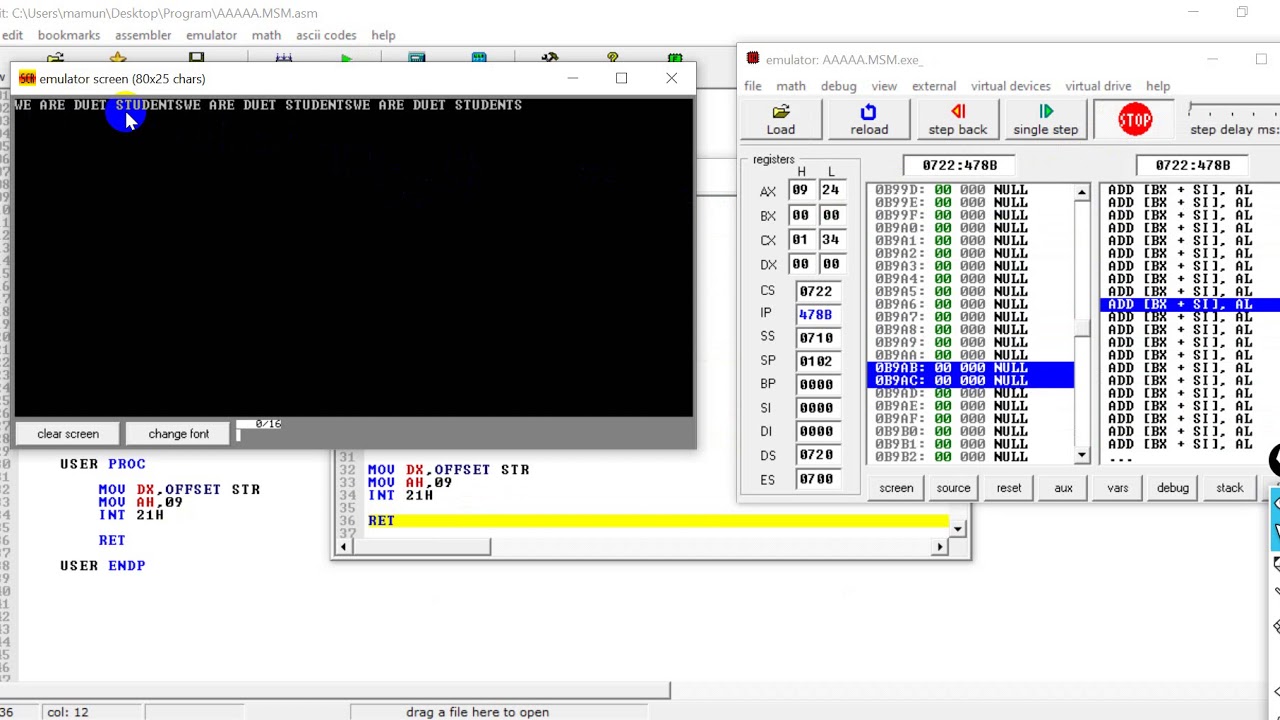
Task: Click the Load folder button in emulator
Action: 781,119
